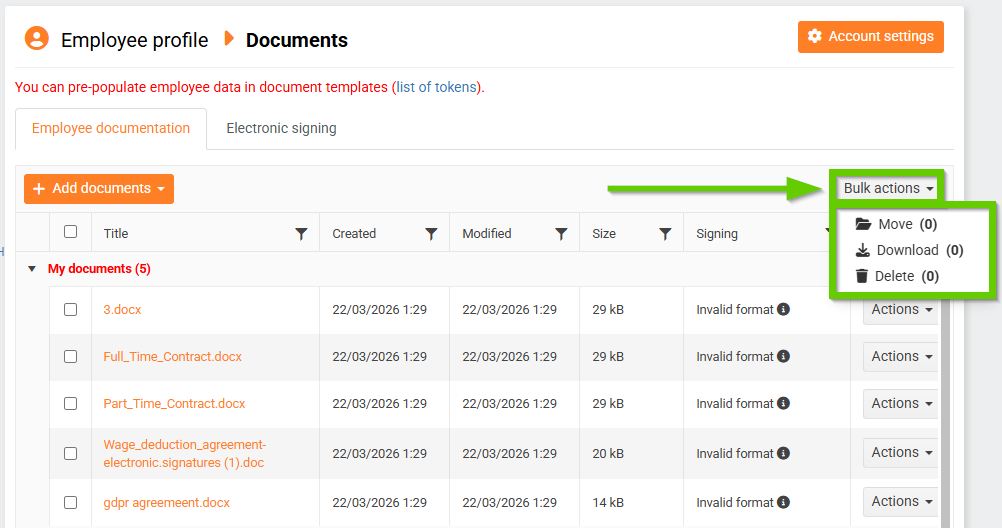The image size is (1002, 528).
Task: Click info icon for Part_Time_Contract.docx signing status
Action: click(783, 403)
